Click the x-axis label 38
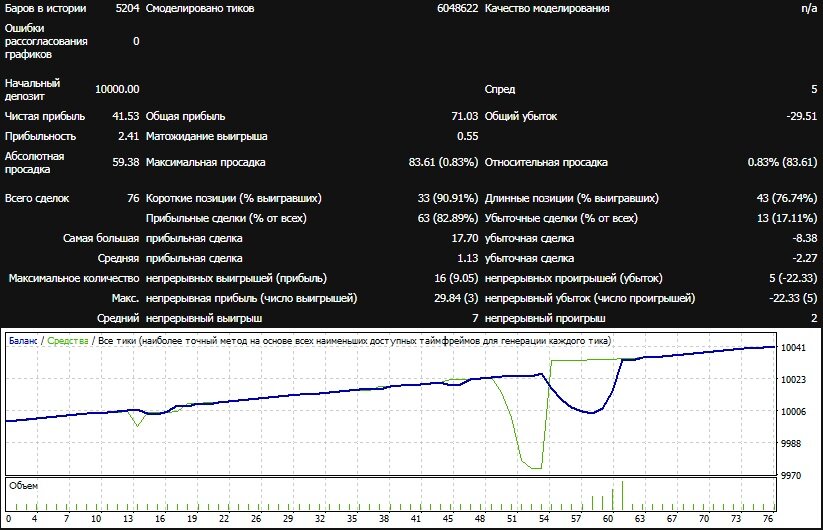 click(384, 518)
